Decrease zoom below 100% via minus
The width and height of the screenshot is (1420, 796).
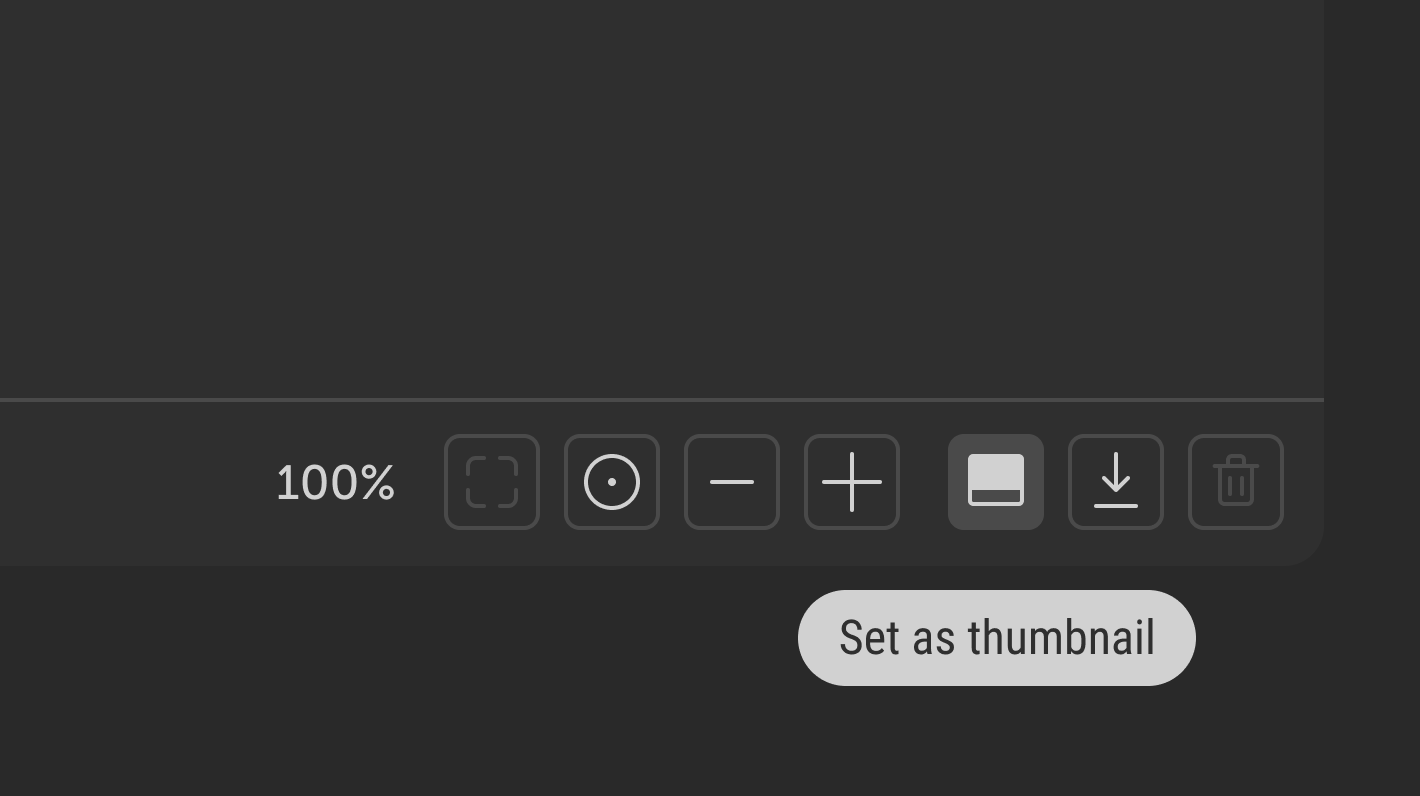coord(732,482)
